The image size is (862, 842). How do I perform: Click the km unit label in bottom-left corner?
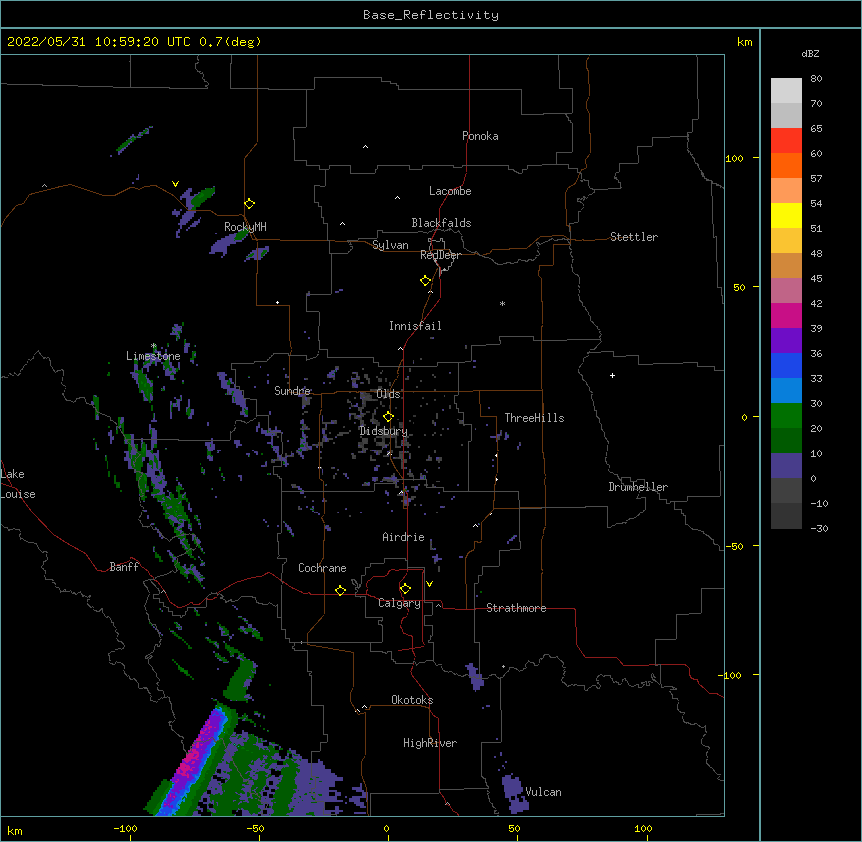(15, 830)
